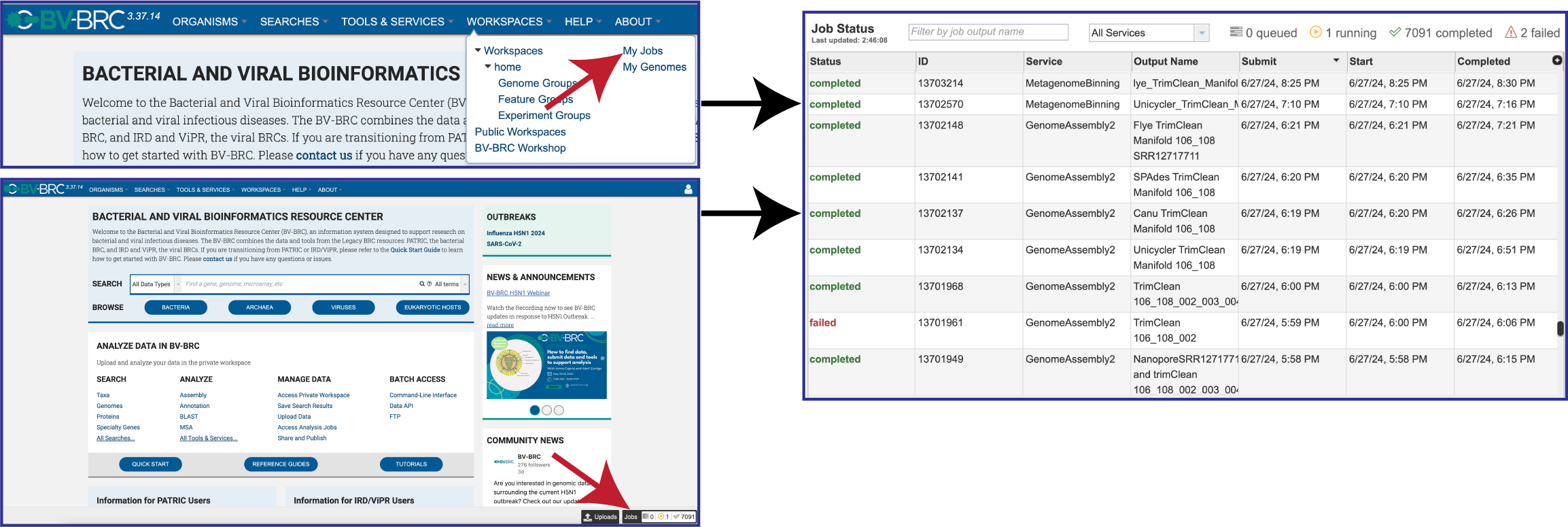Open the user profile icon on the home page header
Image resolution: width=1568 pixels, height=527 pixels.
pyautogui.click(x=688, y=189)
